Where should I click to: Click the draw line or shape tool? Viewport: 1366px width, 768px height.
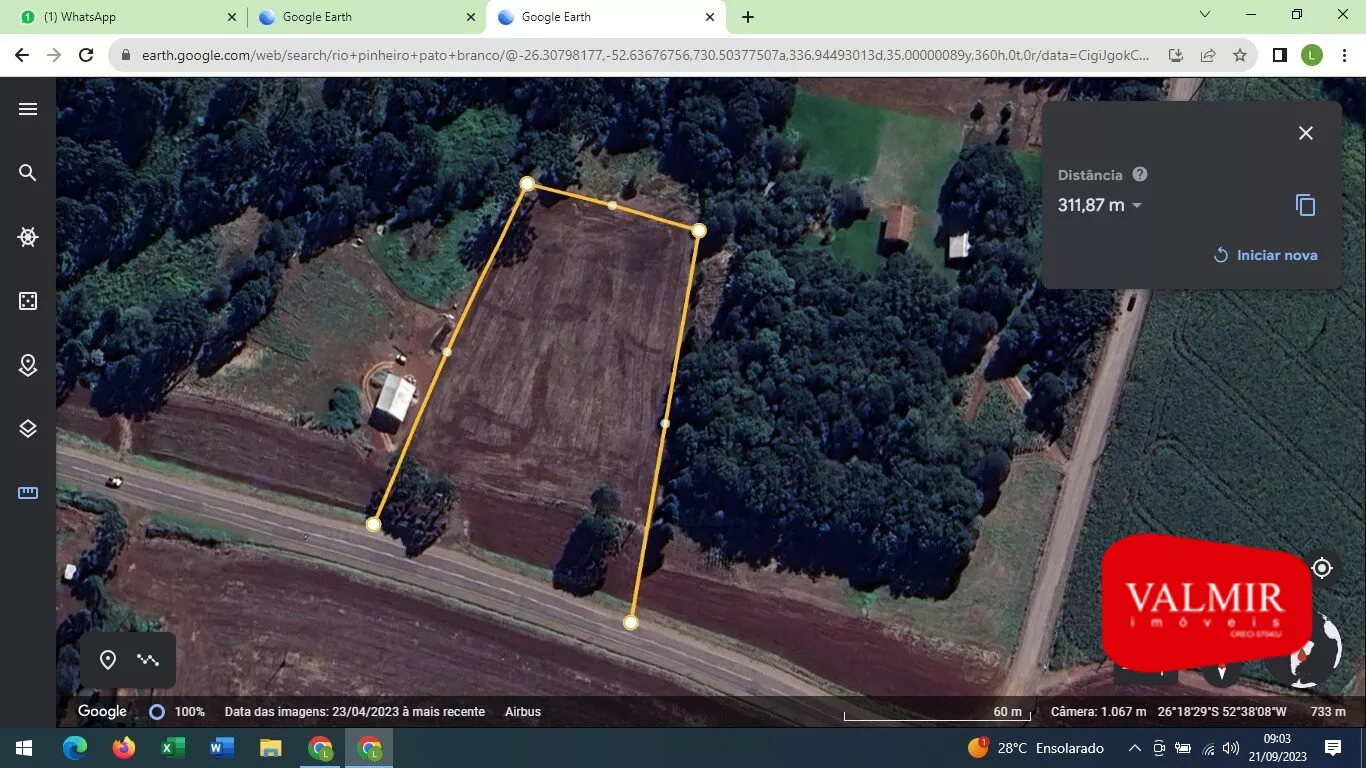pos(148,660)
